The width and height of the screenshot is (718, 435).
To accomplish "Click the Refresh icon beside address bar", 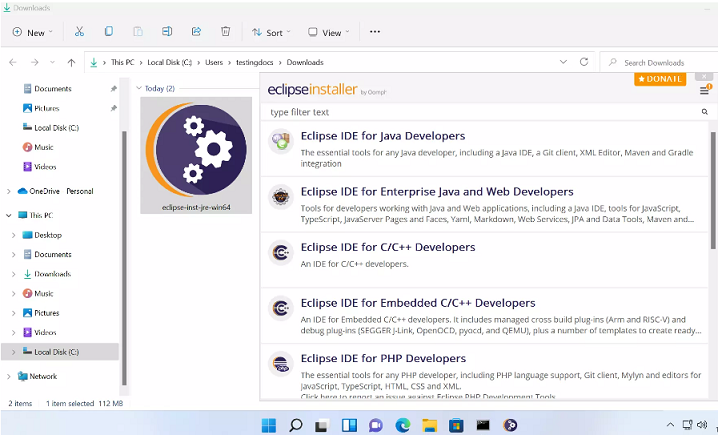I will coord(585,62).
